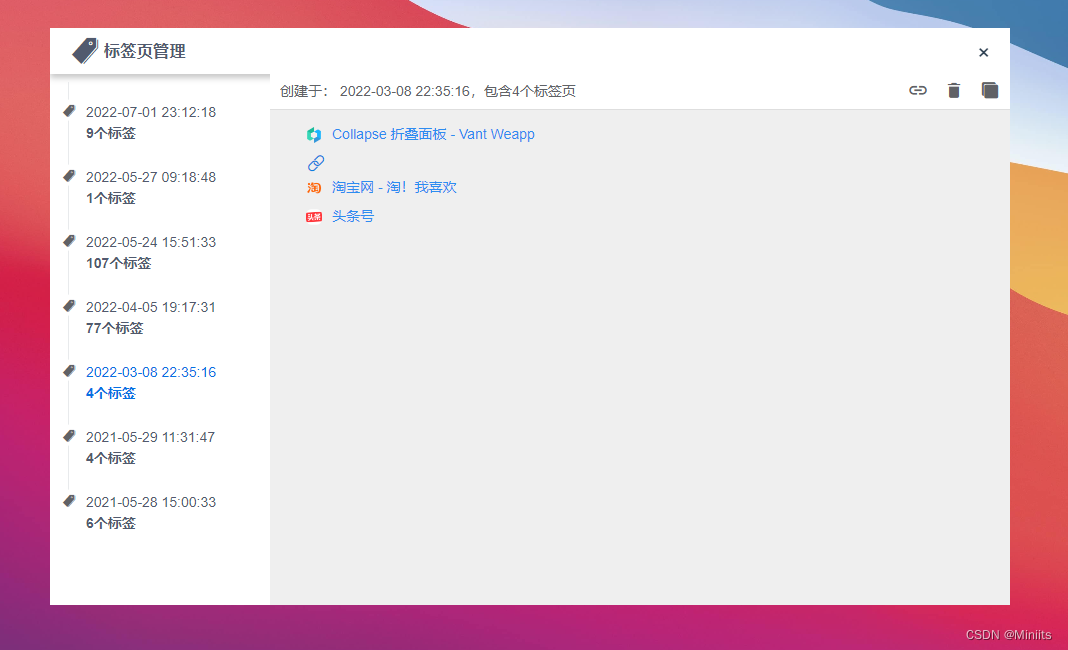
Task: Select the 2022-05-27 09:18:48 group
Action: pyautogui.click(x=151, y=187)
